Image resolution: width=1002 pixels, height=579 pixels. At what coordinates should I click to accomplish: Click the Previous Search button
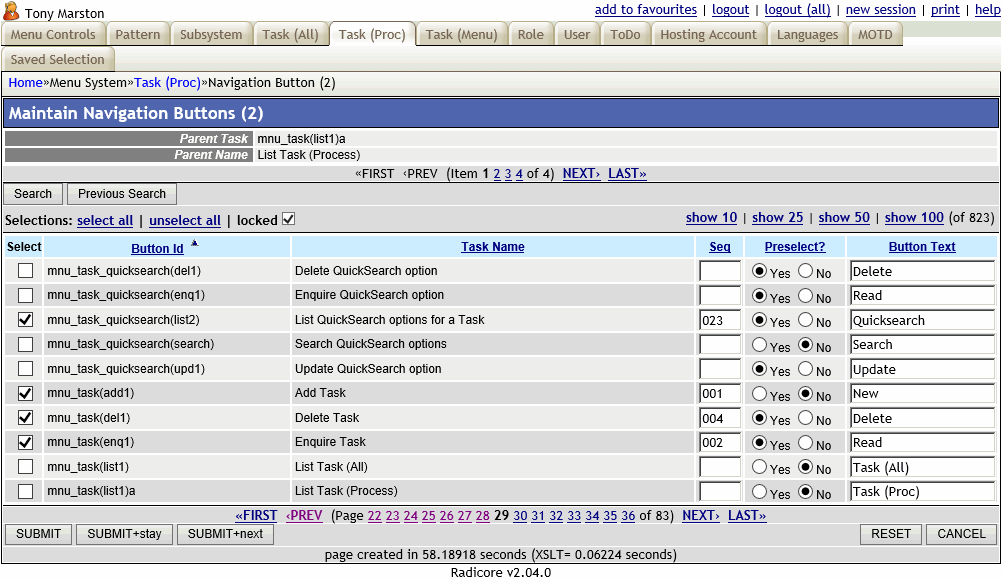[x=121, y=193]
